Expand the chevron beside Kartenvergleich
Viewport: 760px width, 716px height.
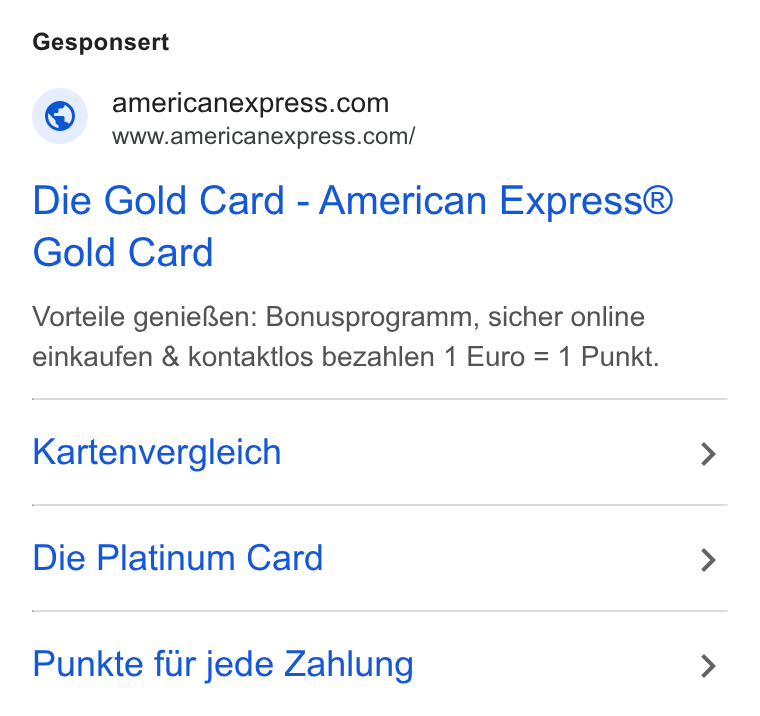pos(708,454)
